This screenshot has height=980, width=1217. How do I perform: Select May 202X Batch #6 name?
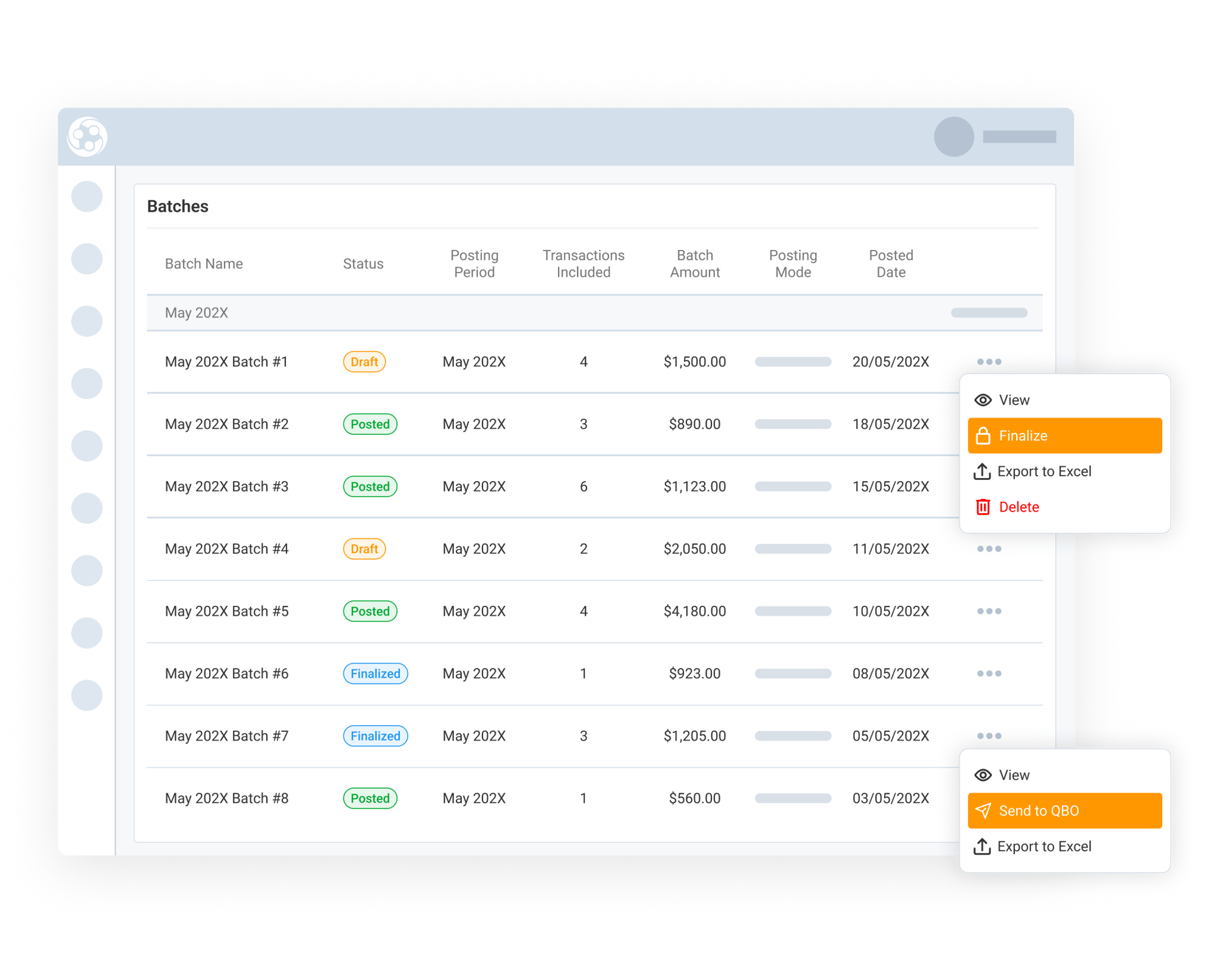(x=226, y=673)
